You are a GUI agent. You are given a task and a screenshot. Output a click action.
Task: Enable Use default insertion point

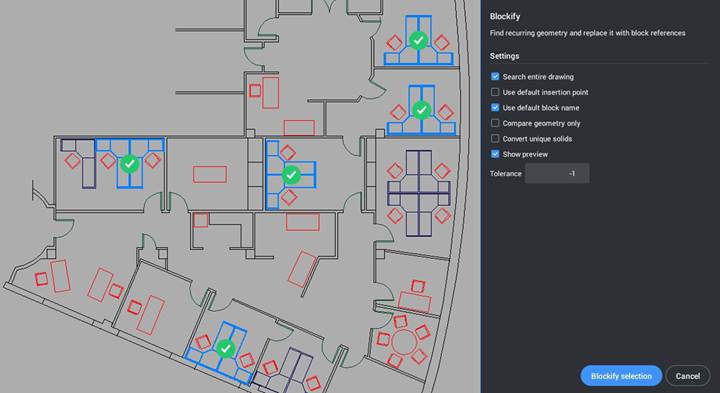[495, 92]
